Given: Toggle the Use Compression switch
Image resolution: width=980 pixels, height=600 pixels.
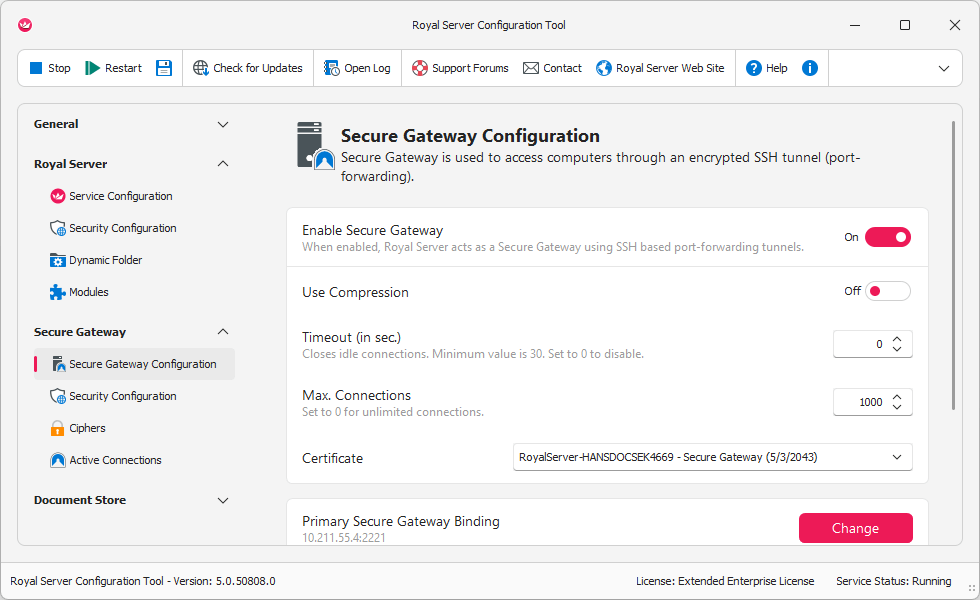Looking at the screenshot, I should coord(888,291).
